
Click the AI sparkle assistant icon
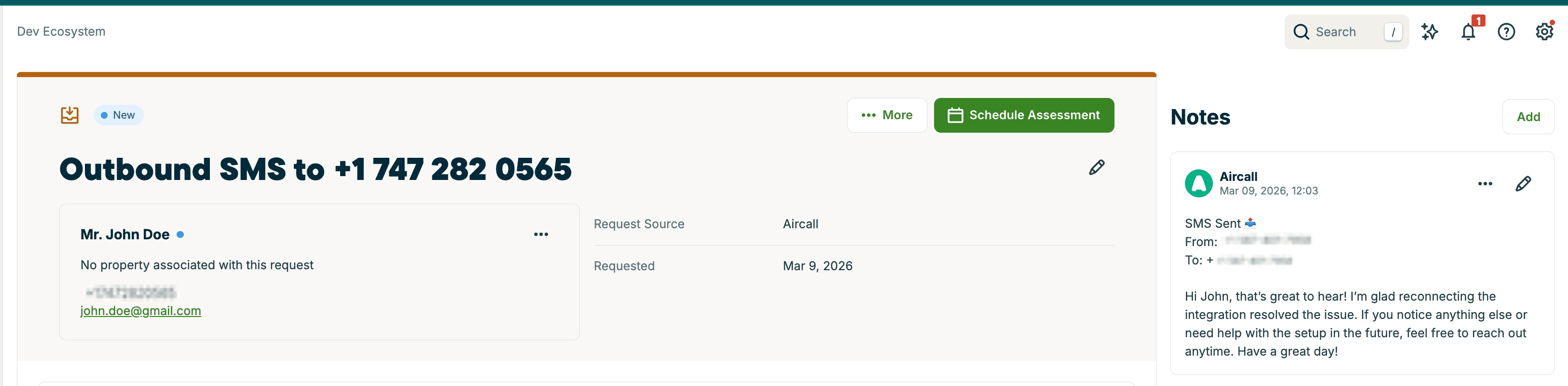pyautogui.click(x=1429, y=32)
